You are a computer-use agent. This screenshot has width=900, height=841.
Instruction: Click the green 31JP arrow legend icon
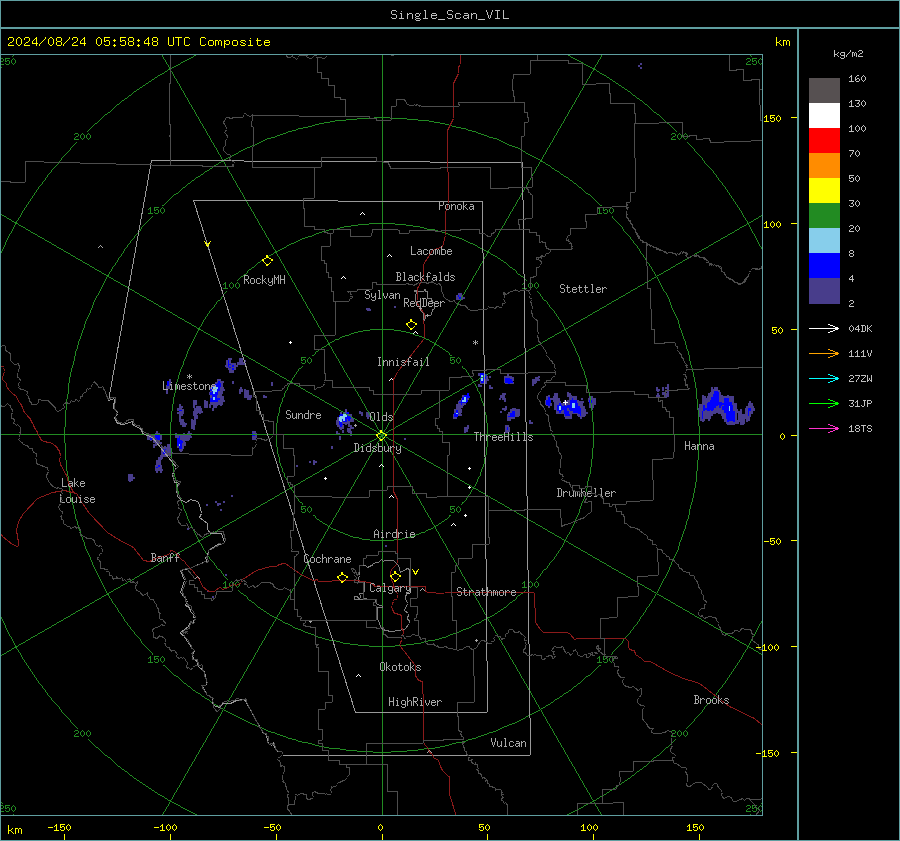click(x=824, y=404)
